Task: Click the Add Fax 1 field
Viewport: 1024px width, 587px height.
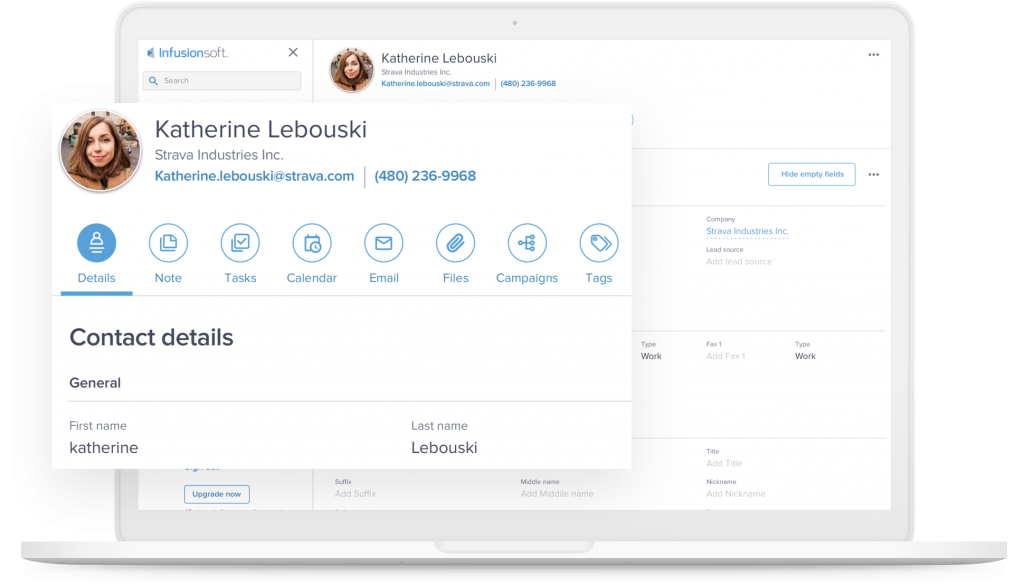Action: [x=726, y=357]
